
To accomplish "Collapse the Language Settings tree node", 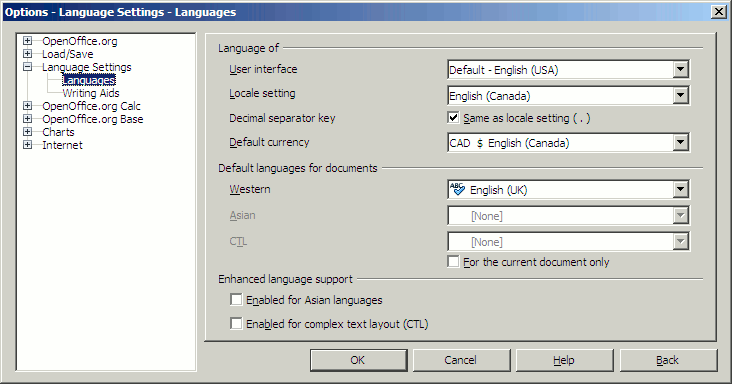I will click(28, 67).
